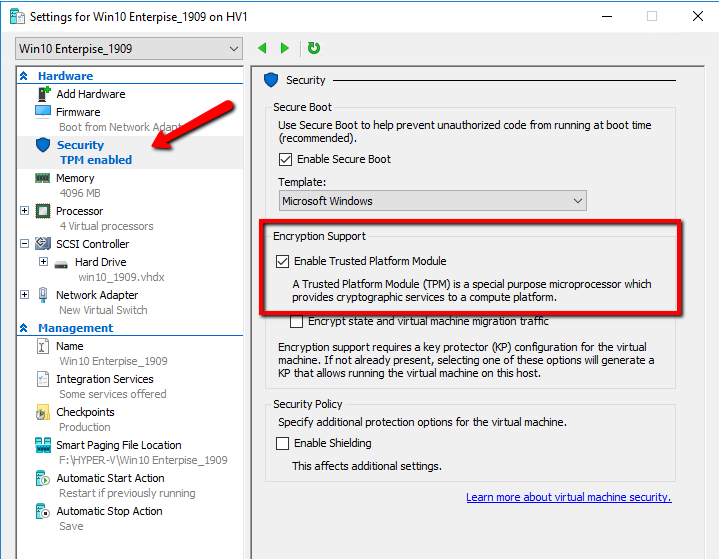The width and height of the screenshot is (719, 559).
Task: Select Smart Paging File Location
Action: point(119,445)
